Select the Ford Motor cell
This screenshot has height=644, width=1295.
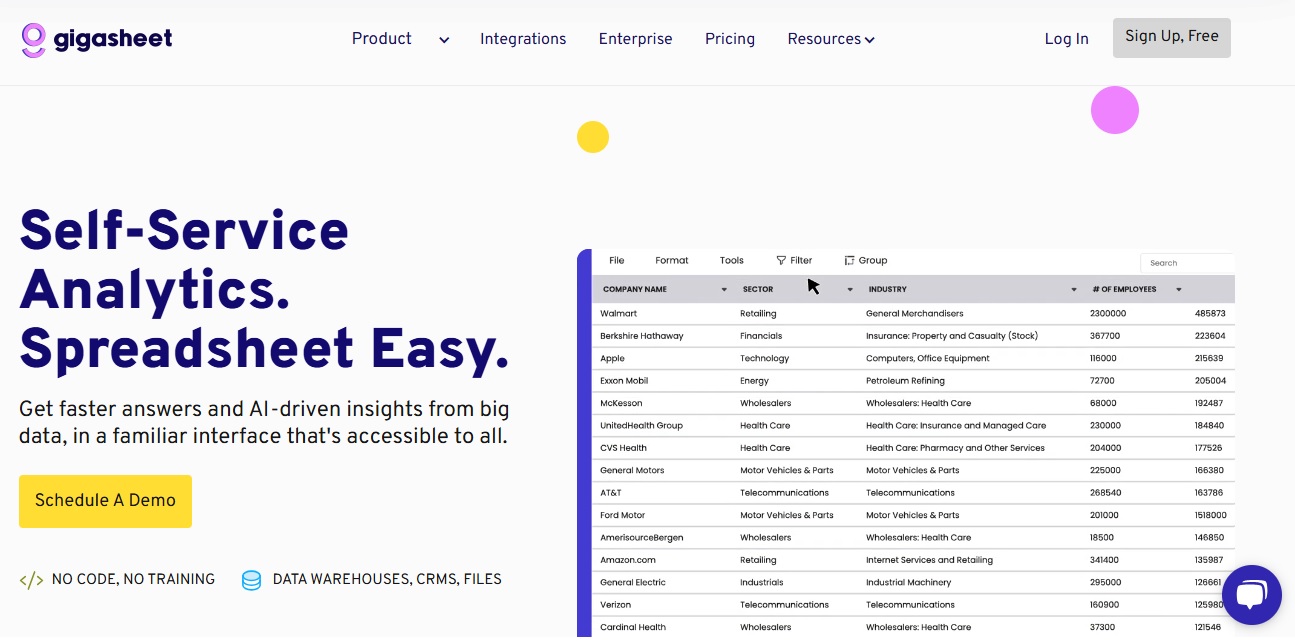pyautogui.click(x=623, y=515)
